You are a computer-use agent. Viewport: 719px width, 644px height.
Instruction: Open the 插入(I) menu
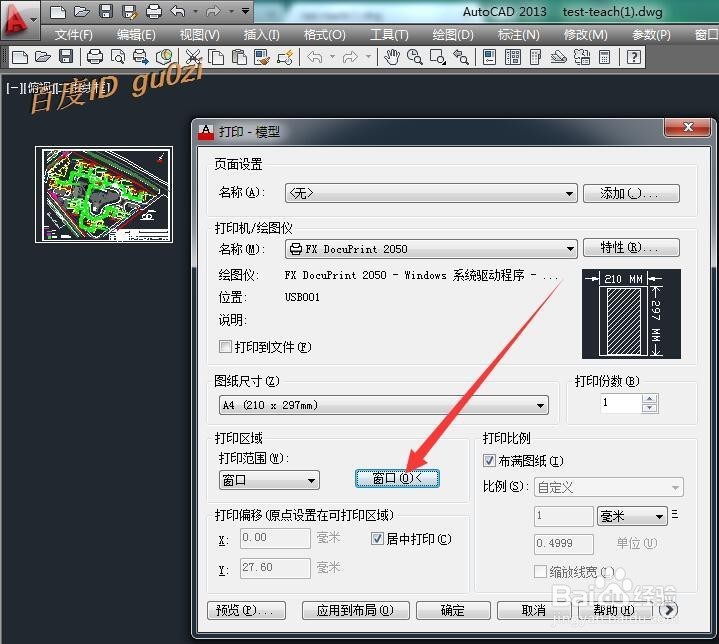point(261,35)
